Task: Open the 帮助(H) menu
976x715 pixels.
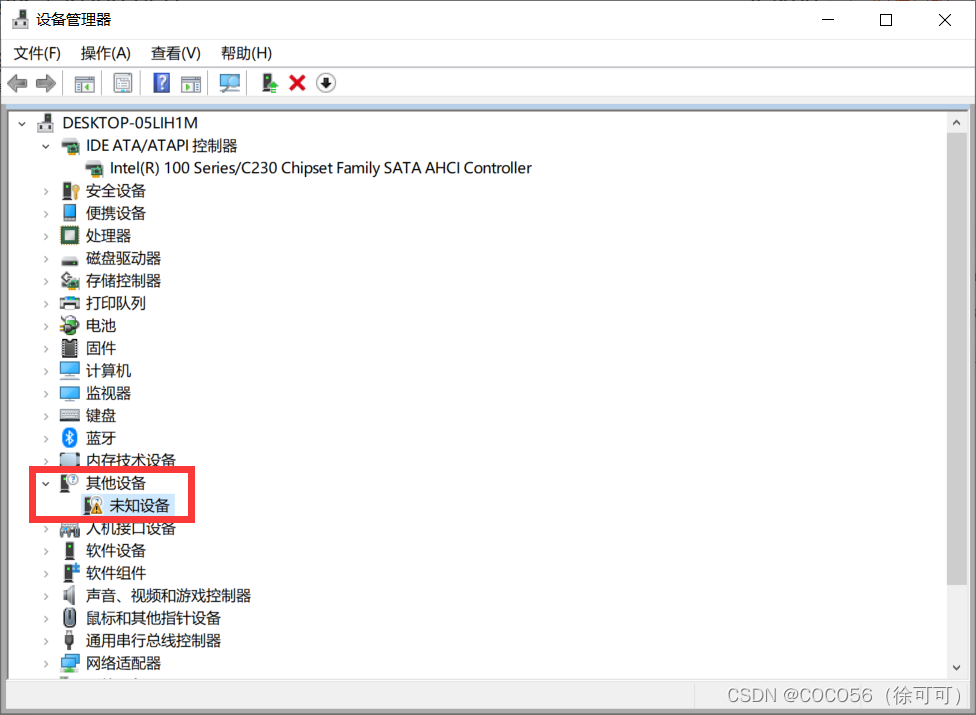Action: click(x=246, y=53)
